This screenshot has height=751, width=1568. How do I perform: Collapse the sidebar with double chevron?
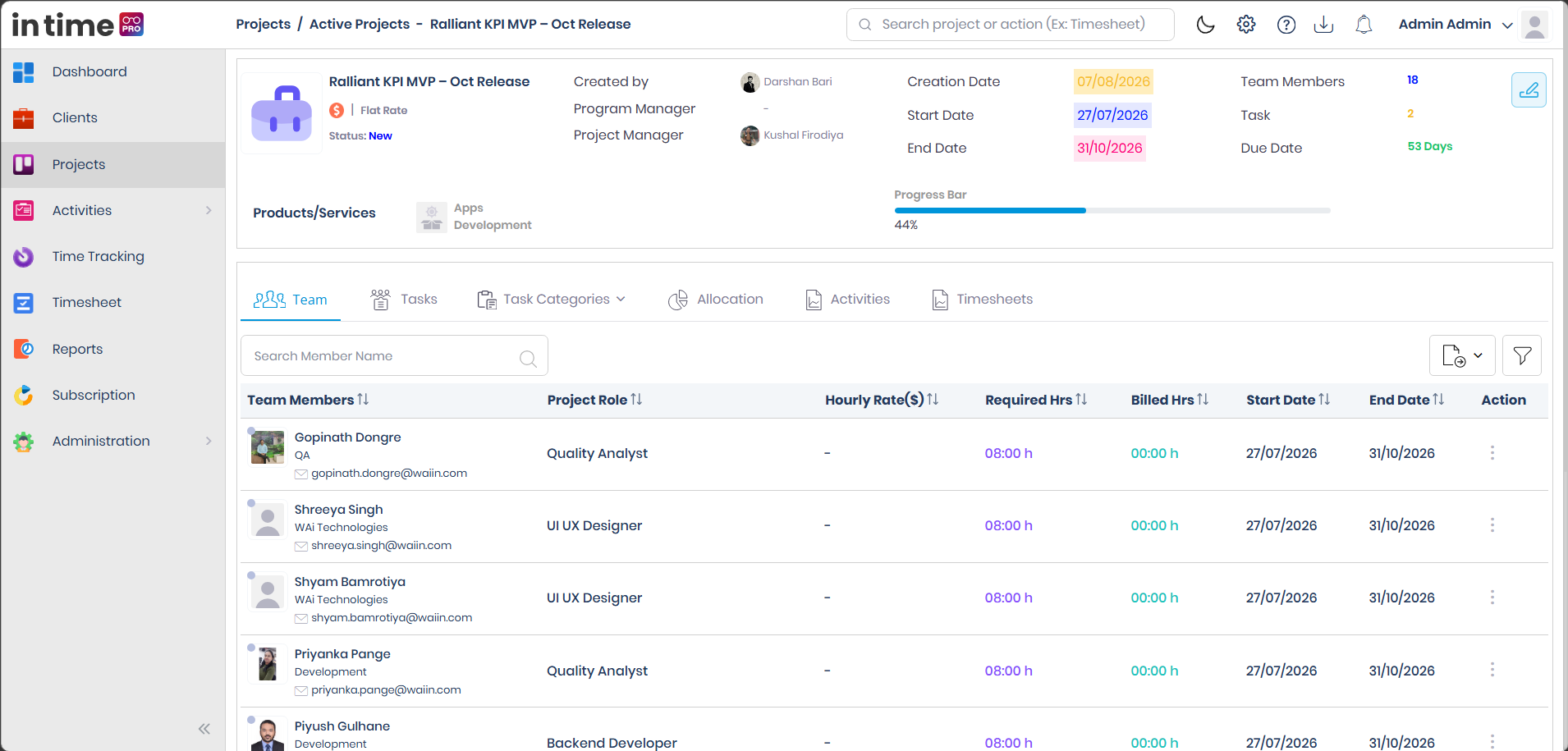[204, 729]
